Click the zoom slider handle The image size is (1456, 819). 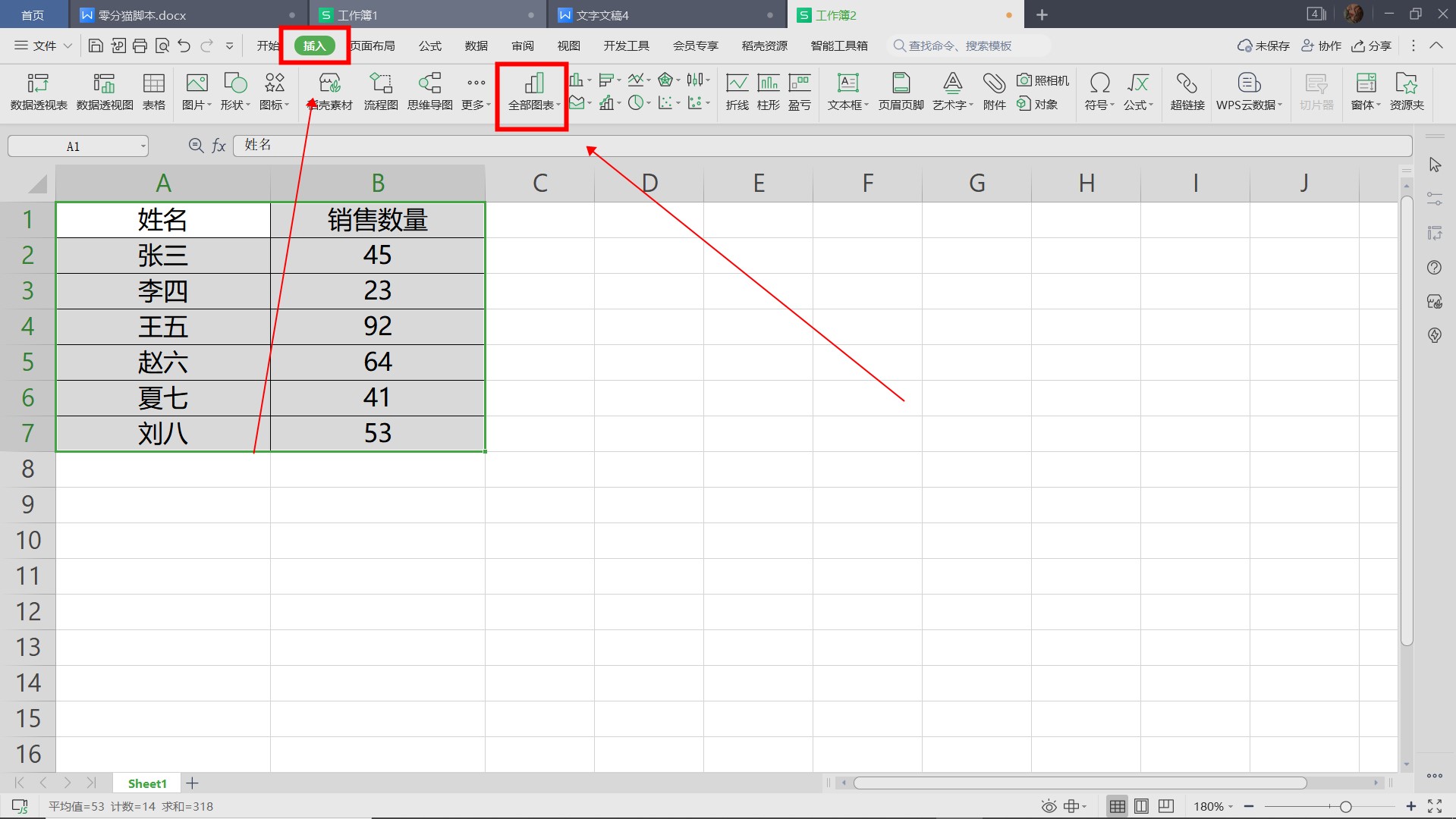coord(1345,807)
